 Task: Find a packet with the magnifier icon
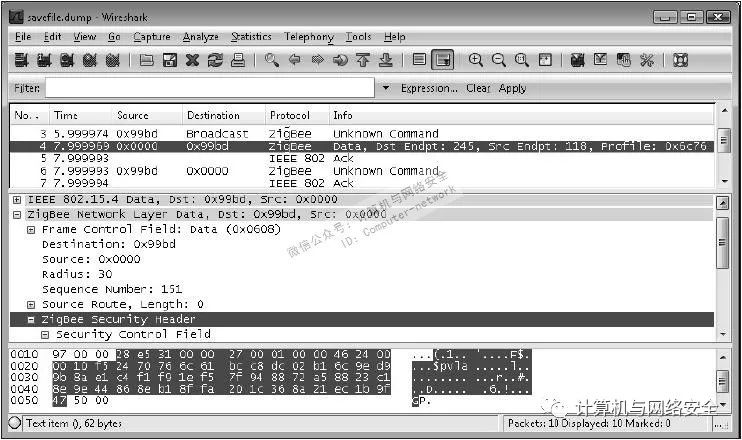click(x=272, y=60)
